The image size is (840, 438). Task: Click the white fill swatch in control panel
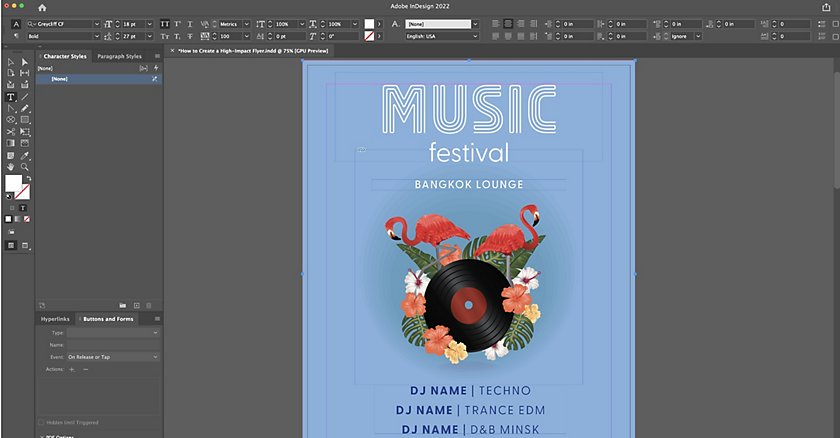tap(369, 24)
